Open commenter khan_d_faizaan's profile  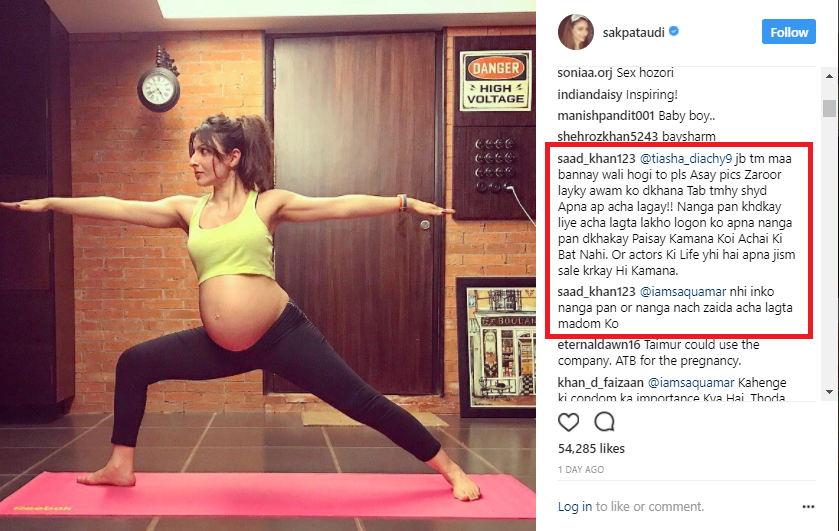[600, 383]
